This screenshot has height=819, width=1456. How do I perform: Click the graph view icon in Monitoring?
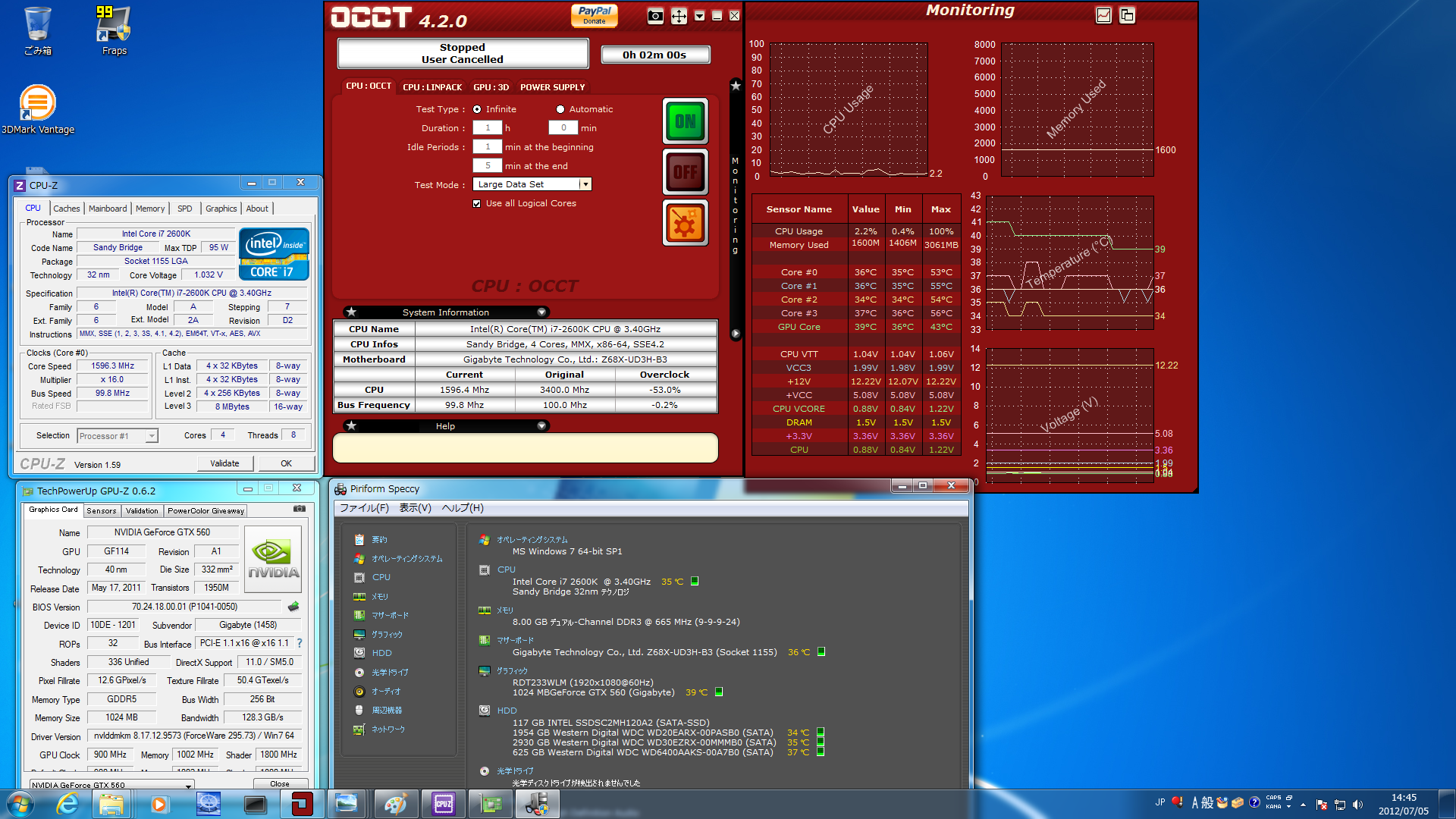[1103, 15]
